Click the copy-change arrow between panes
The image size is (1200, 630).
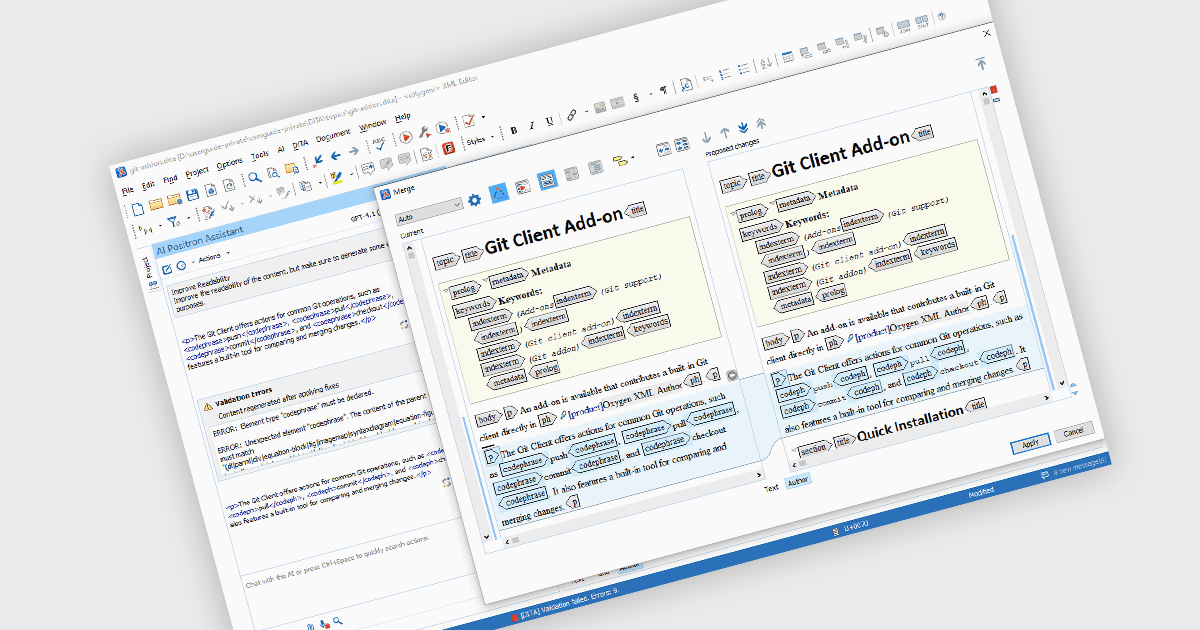[x=732, y=376]
